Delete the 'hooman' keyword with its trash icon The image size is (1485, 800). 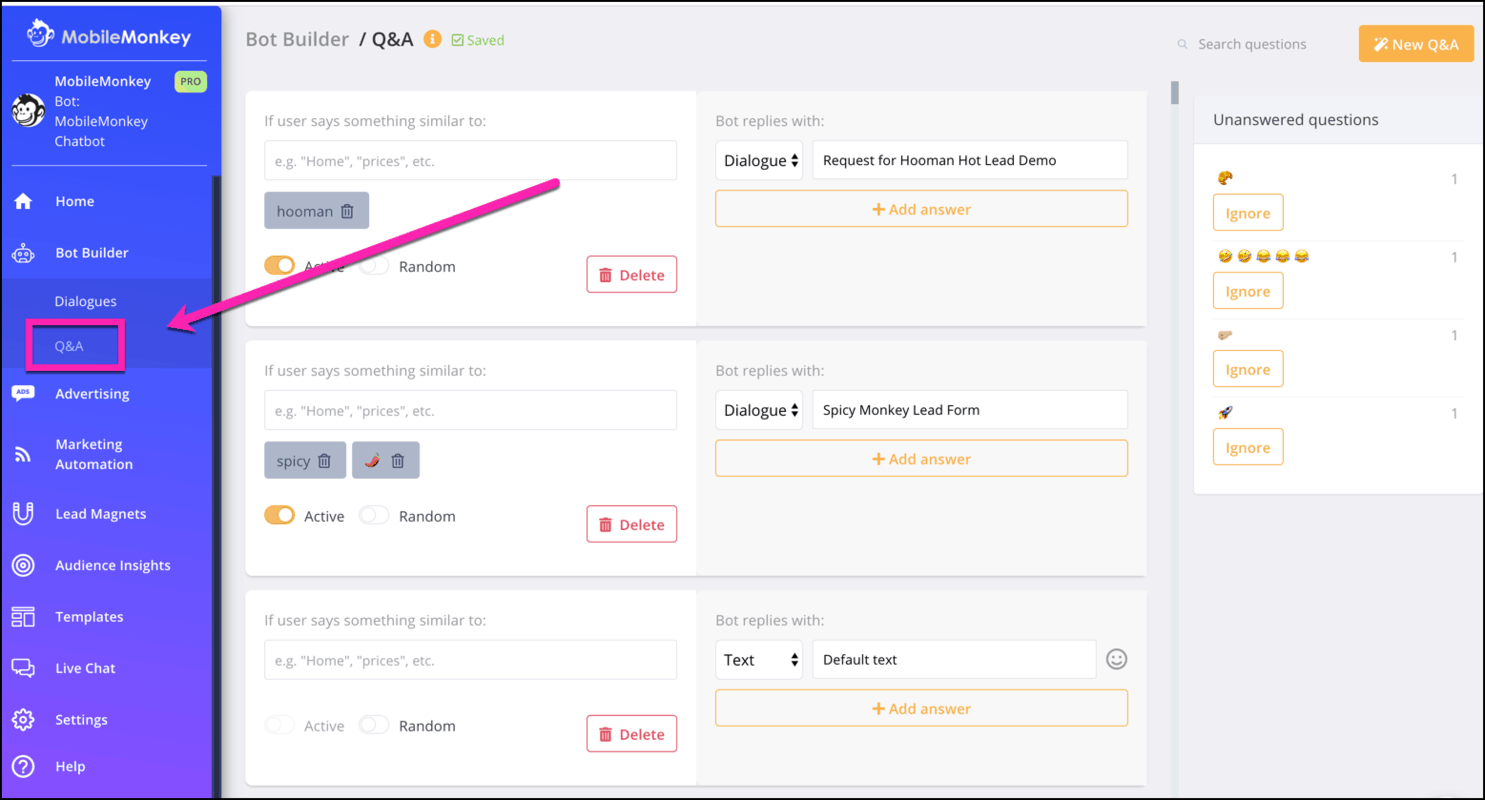click(346, 210)
